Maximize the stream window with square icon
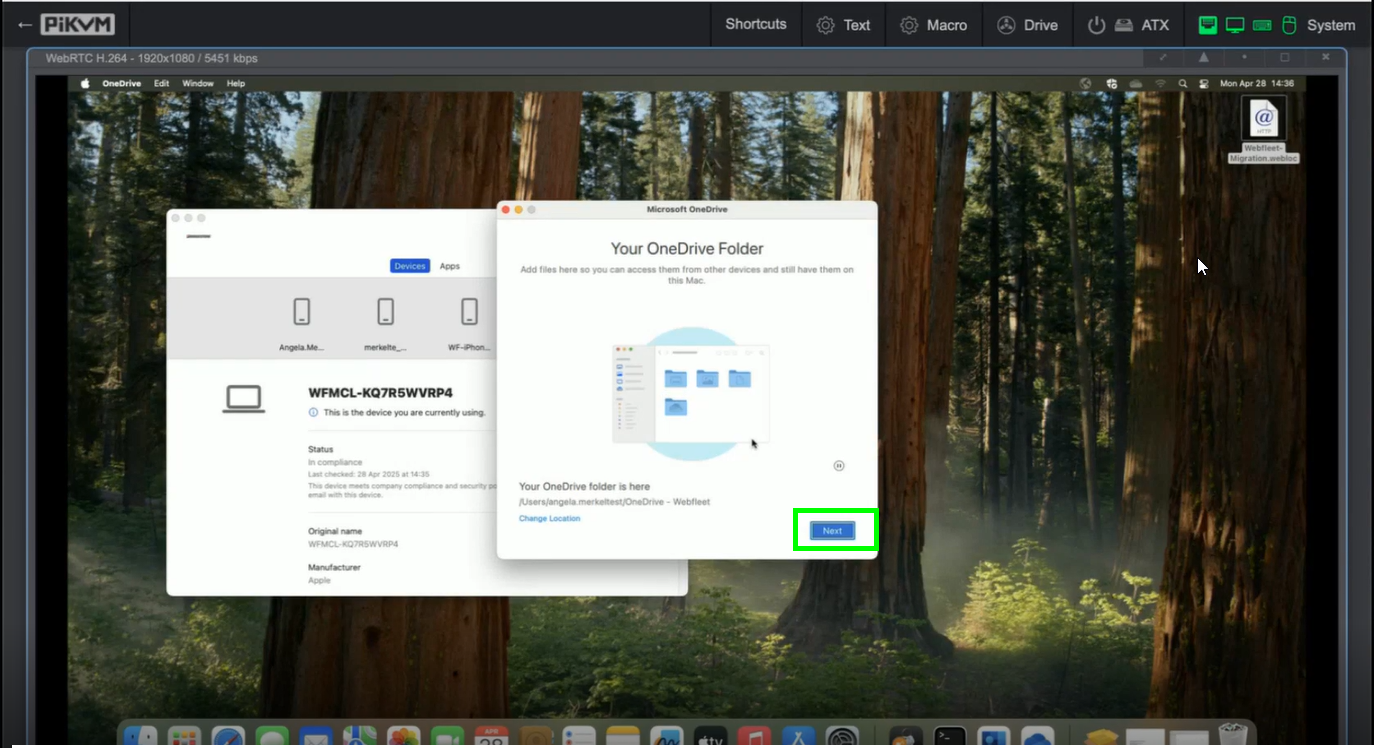1374x748 pixels. (x=1285, y=57)
